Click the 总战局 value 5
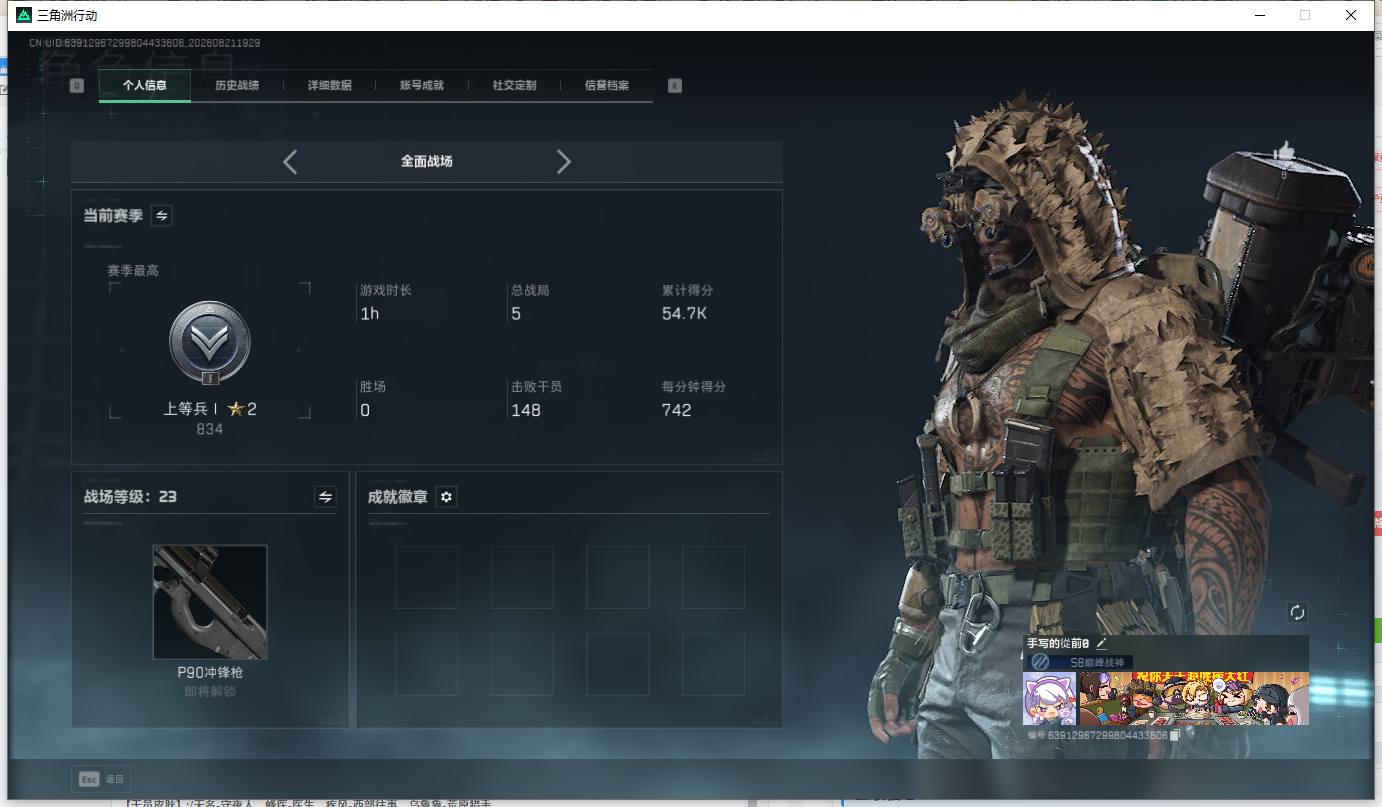The width and height of the screenshot is (1382, 807). [516, 314]
